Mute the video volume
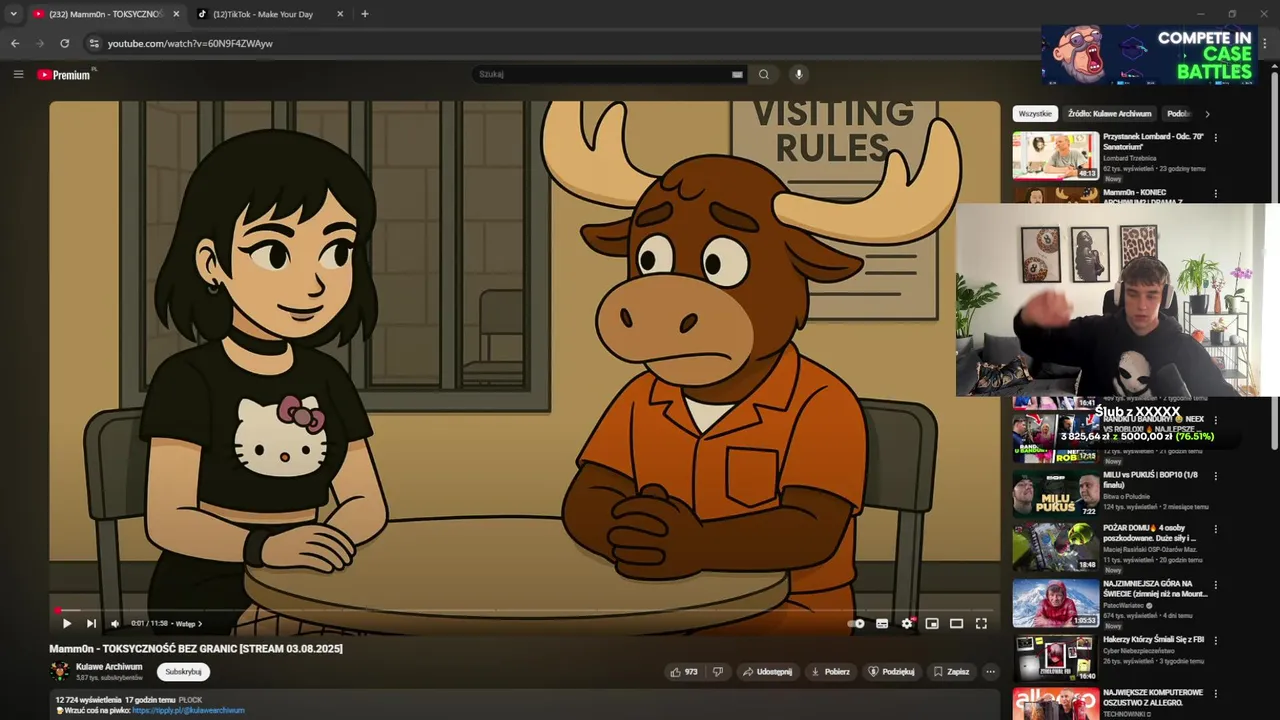The width and height of the screenshot is (1280, 720). coord(115,623)
